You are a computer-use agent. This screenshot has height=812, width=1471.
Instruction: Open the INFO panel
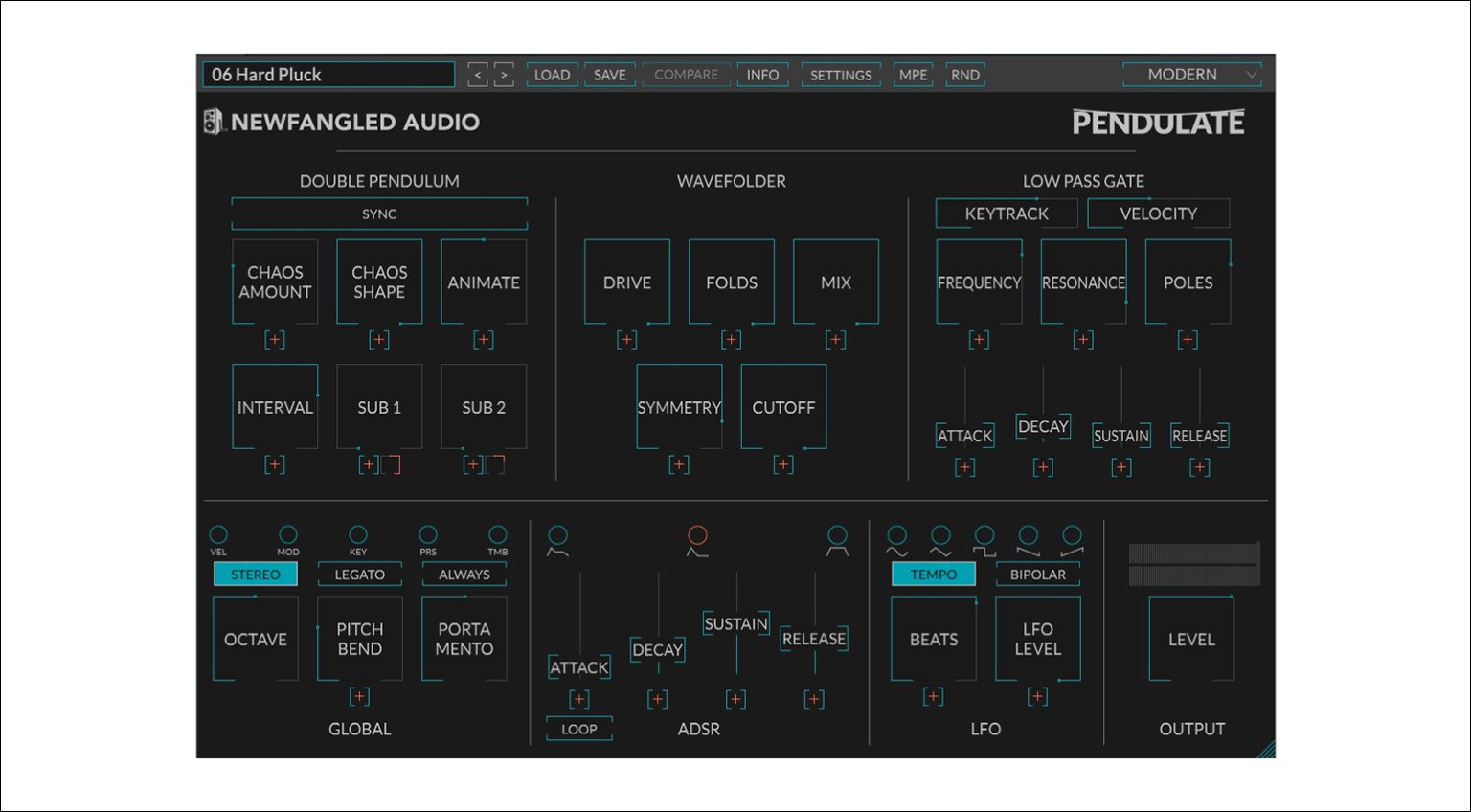762,75
